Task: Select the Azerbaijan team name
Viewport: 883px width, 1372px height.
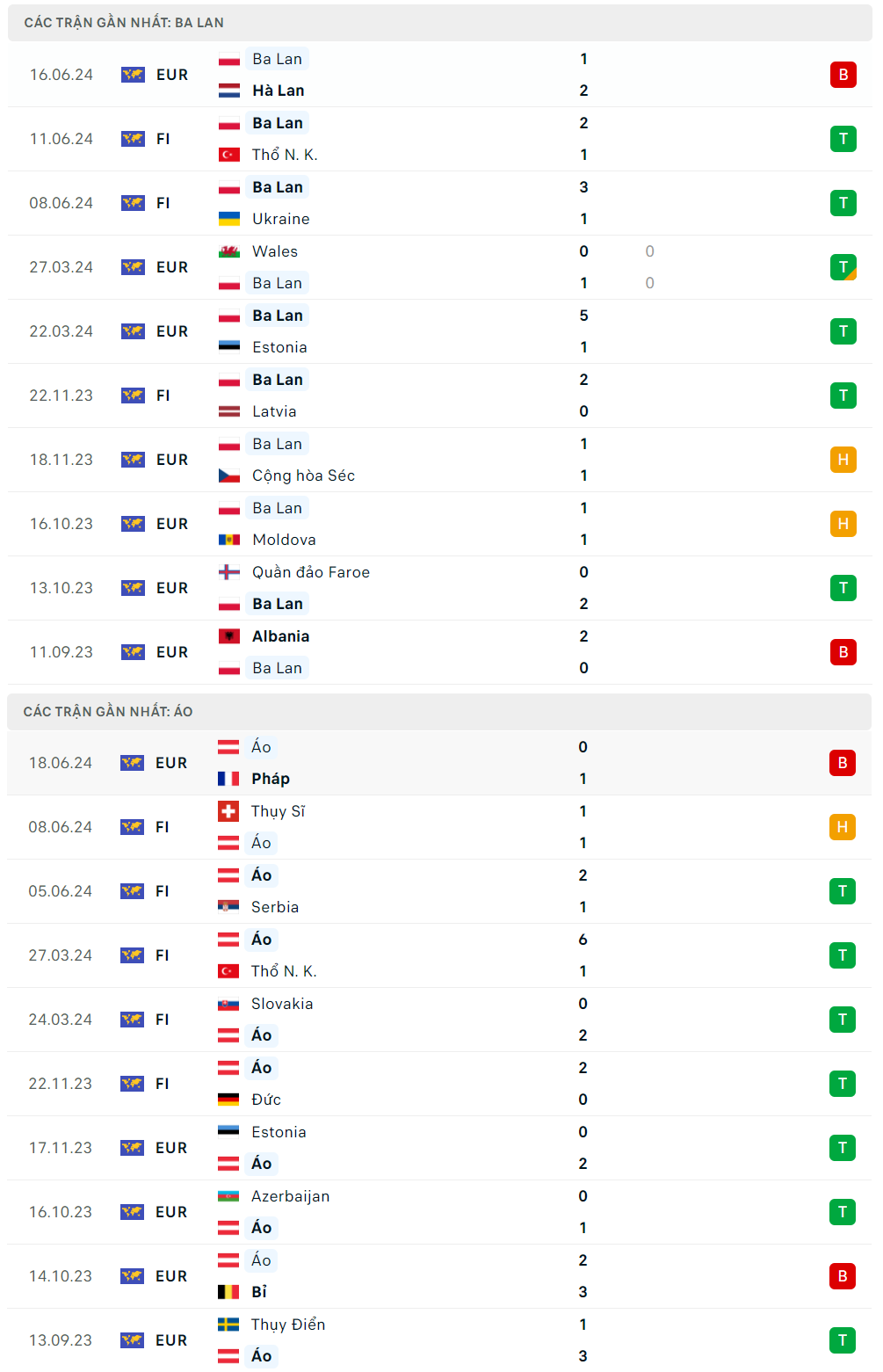Action: (290, 1196)
